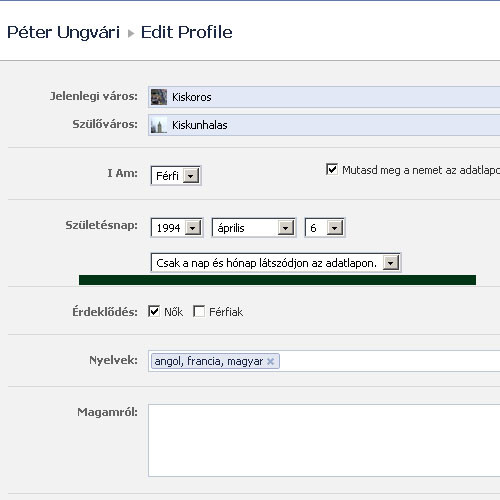Viewport: 500px width, 500px height.
Task: Uncheck the Nők interest checkbox
Action: (x=154, y=311)
